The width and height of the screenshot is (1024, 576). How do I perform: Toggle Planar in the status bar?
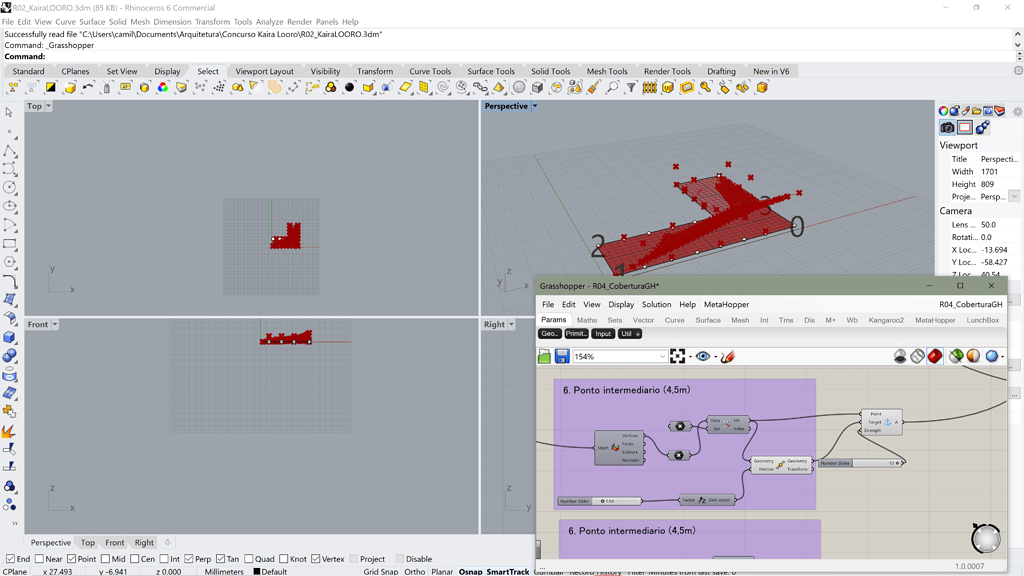click(442, 571)
